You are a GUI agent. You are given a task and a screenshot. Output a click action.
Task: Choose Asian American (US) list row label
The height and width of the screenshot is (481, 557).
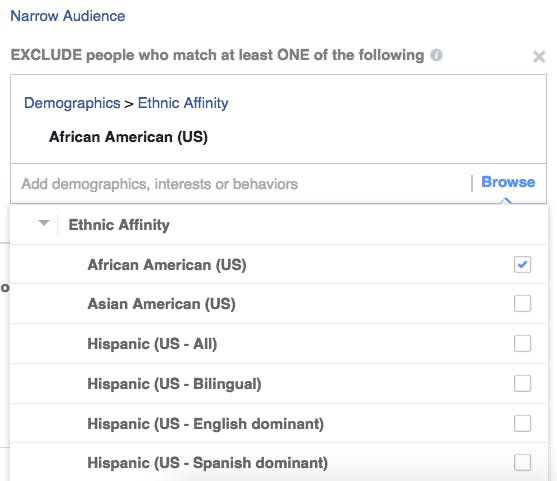pyautogui.click(x=161, y=304)
